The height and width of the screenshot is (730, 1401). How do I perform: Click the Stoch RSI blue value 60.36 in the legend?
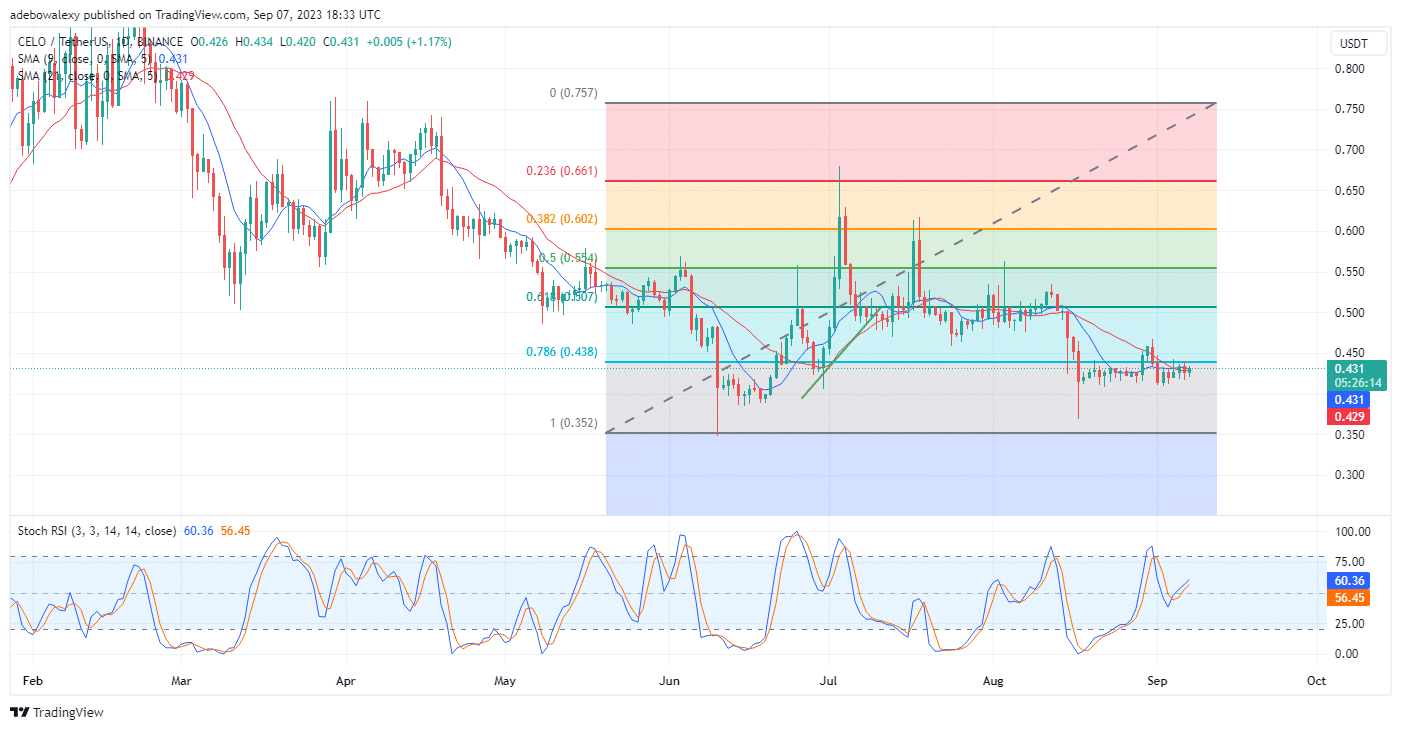(199, 531)
